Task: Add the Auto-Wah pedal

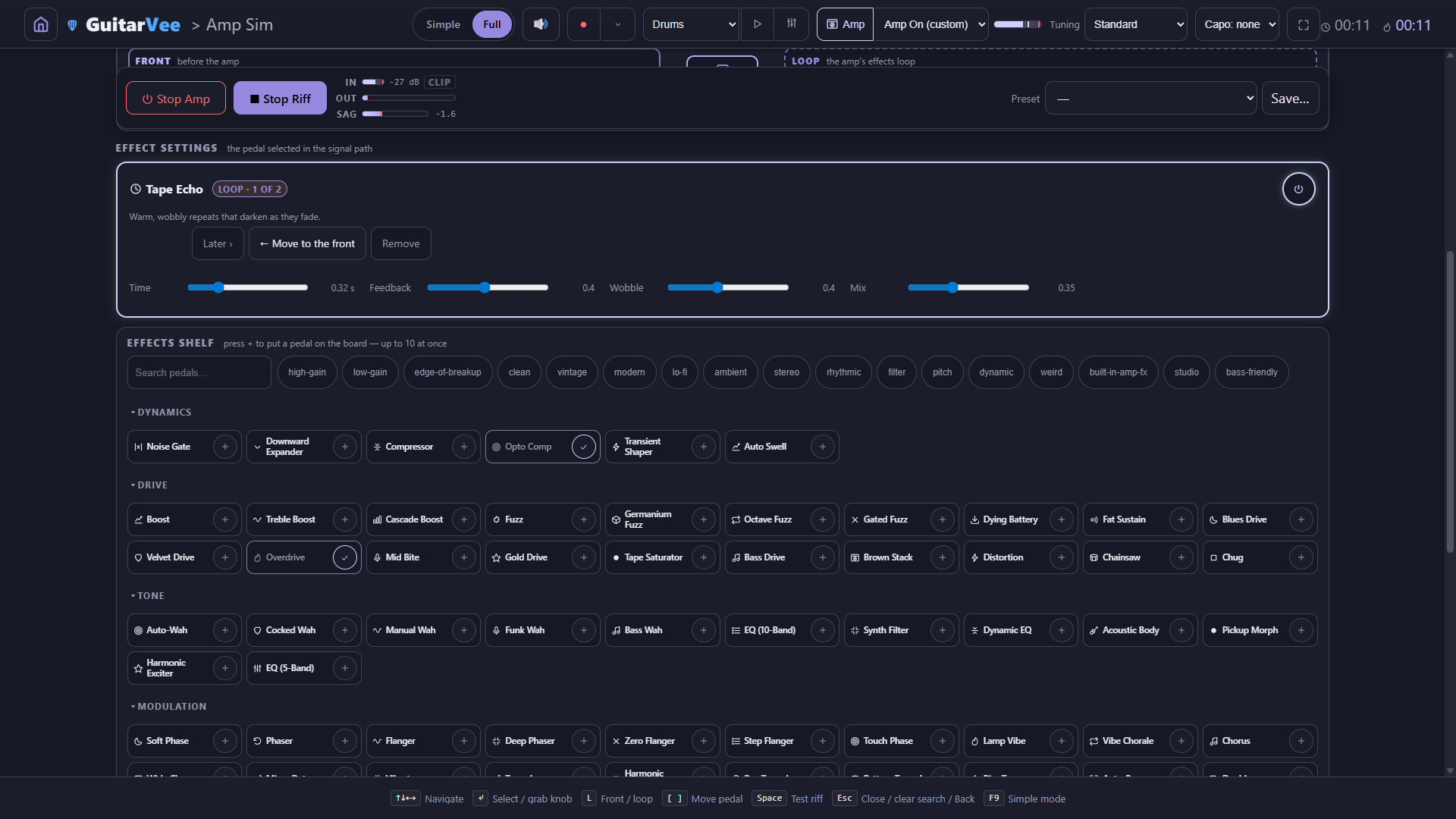Action: pyautogui.click(x=225, y=630)
